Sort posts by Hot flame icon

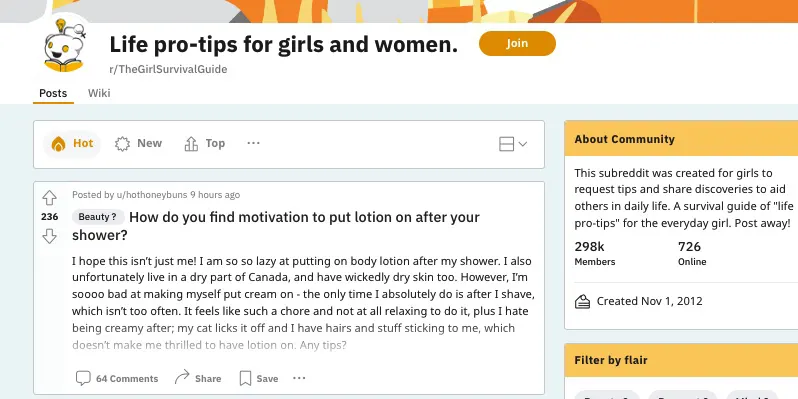pyautogui.click(x=59, y=144)
